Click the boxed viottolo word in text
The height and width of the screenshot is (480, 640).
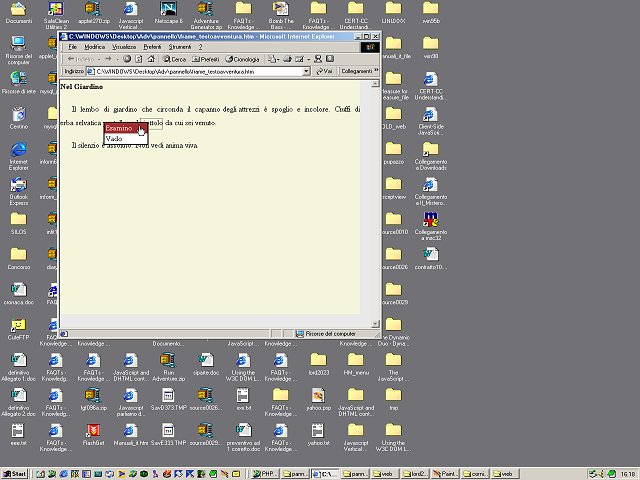pyautogui.click(x=152, y=123)
